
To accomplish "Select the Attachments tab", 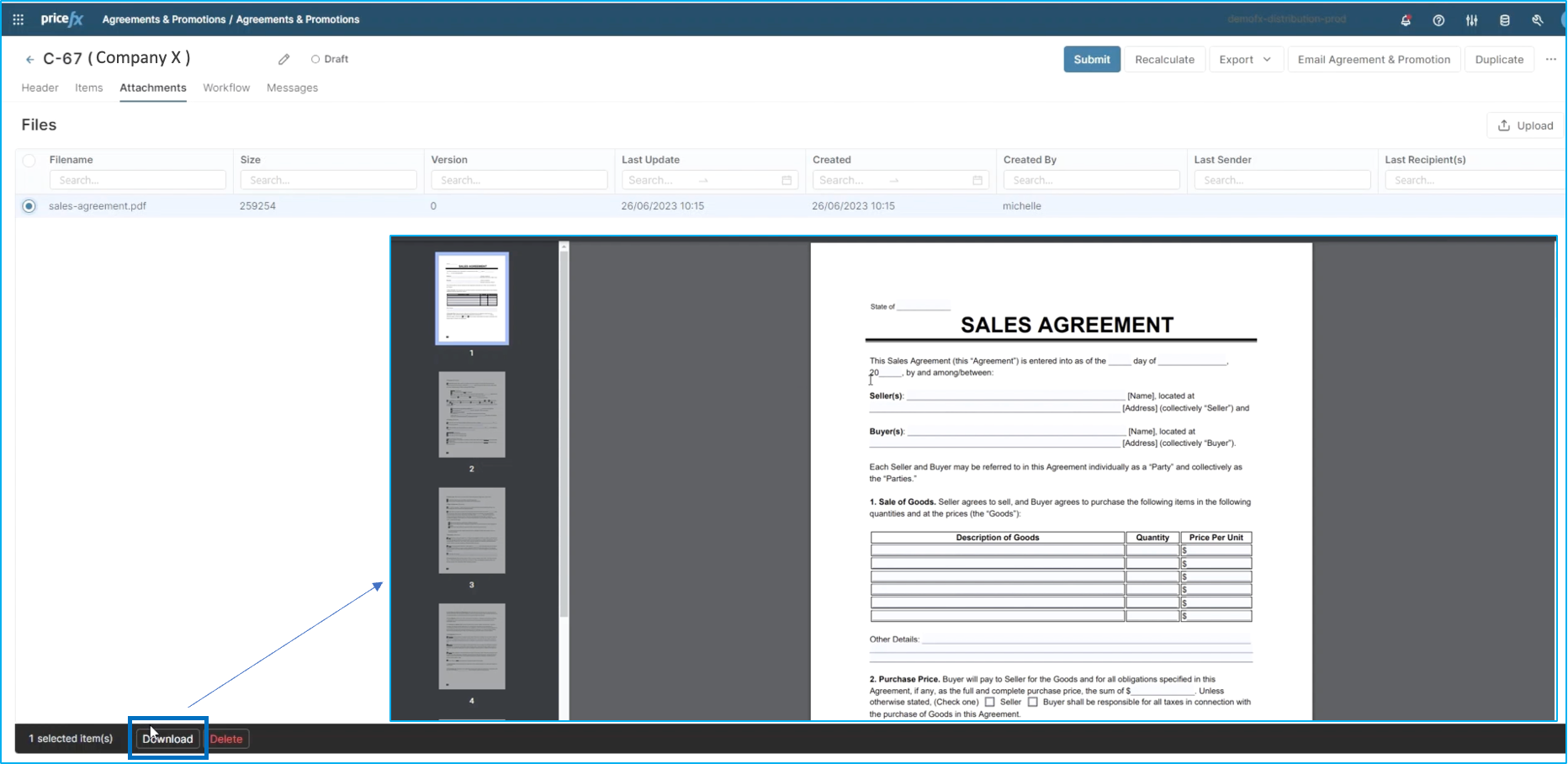I will point(153,88).
